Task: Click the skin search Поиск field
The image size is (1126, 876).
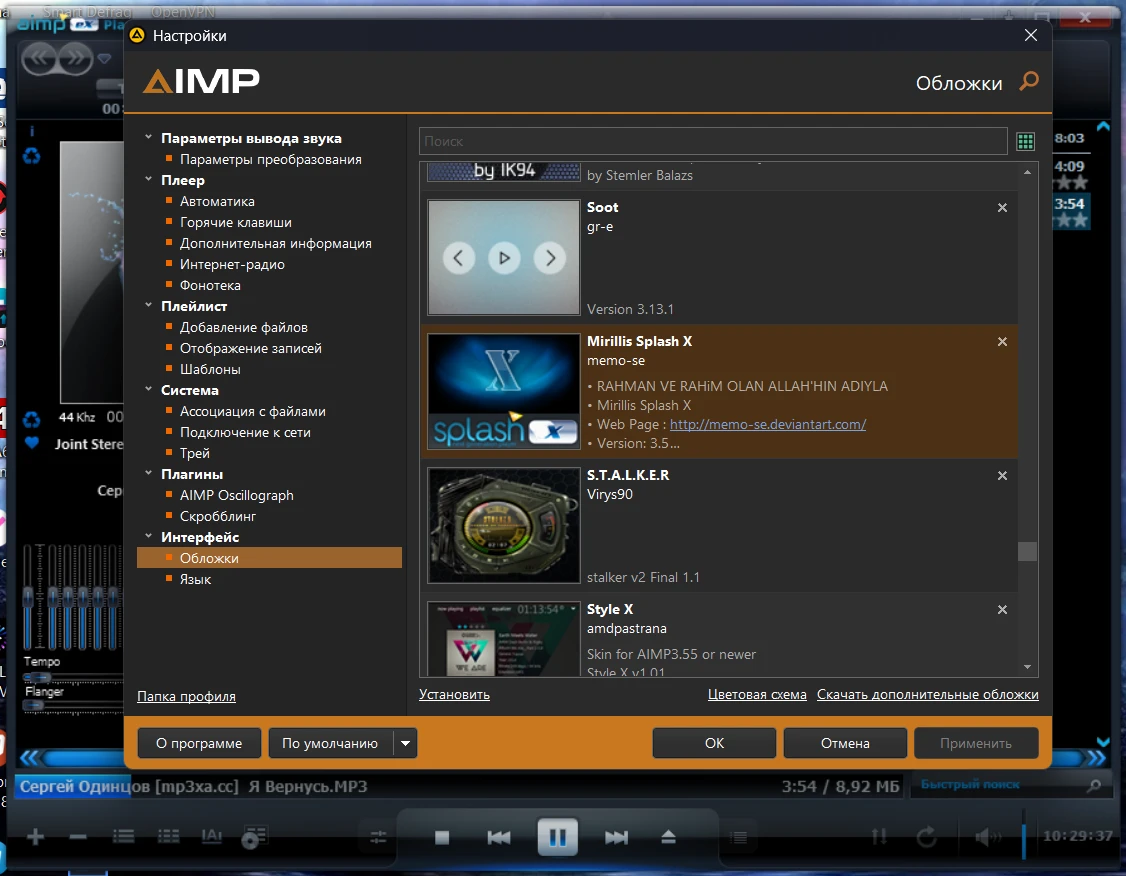Action: click(x=712, y=142)
